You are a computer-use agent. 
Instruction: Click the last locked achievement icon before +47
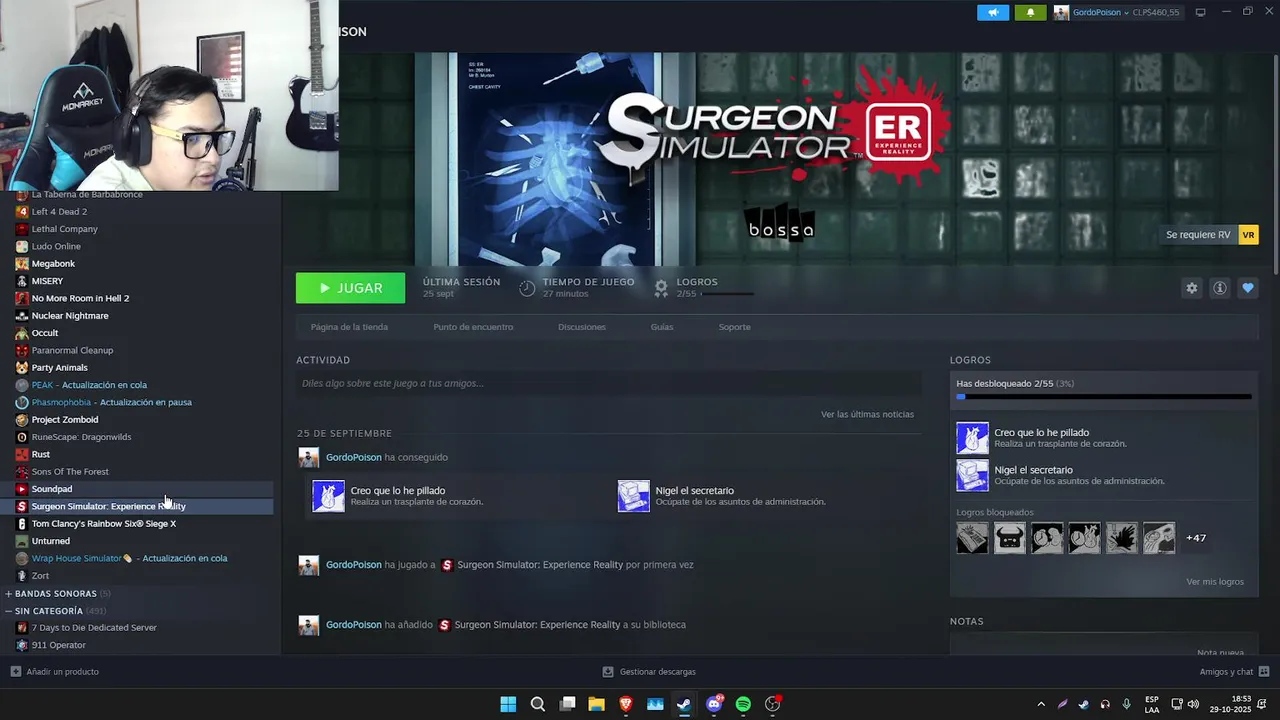point(1159,538)
